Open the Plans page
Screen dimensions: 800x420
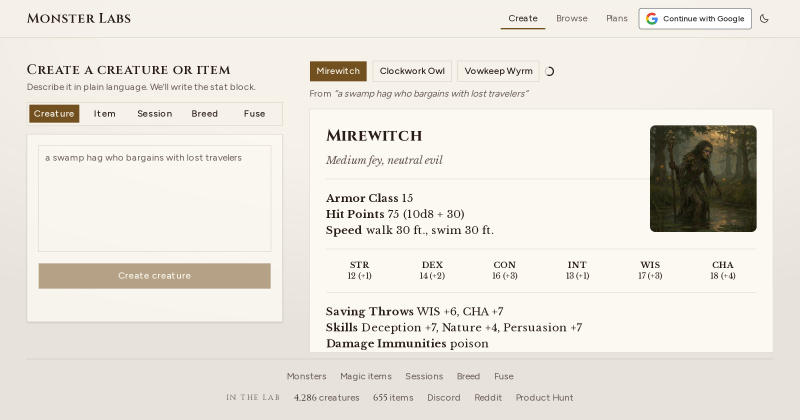(617, 18)
